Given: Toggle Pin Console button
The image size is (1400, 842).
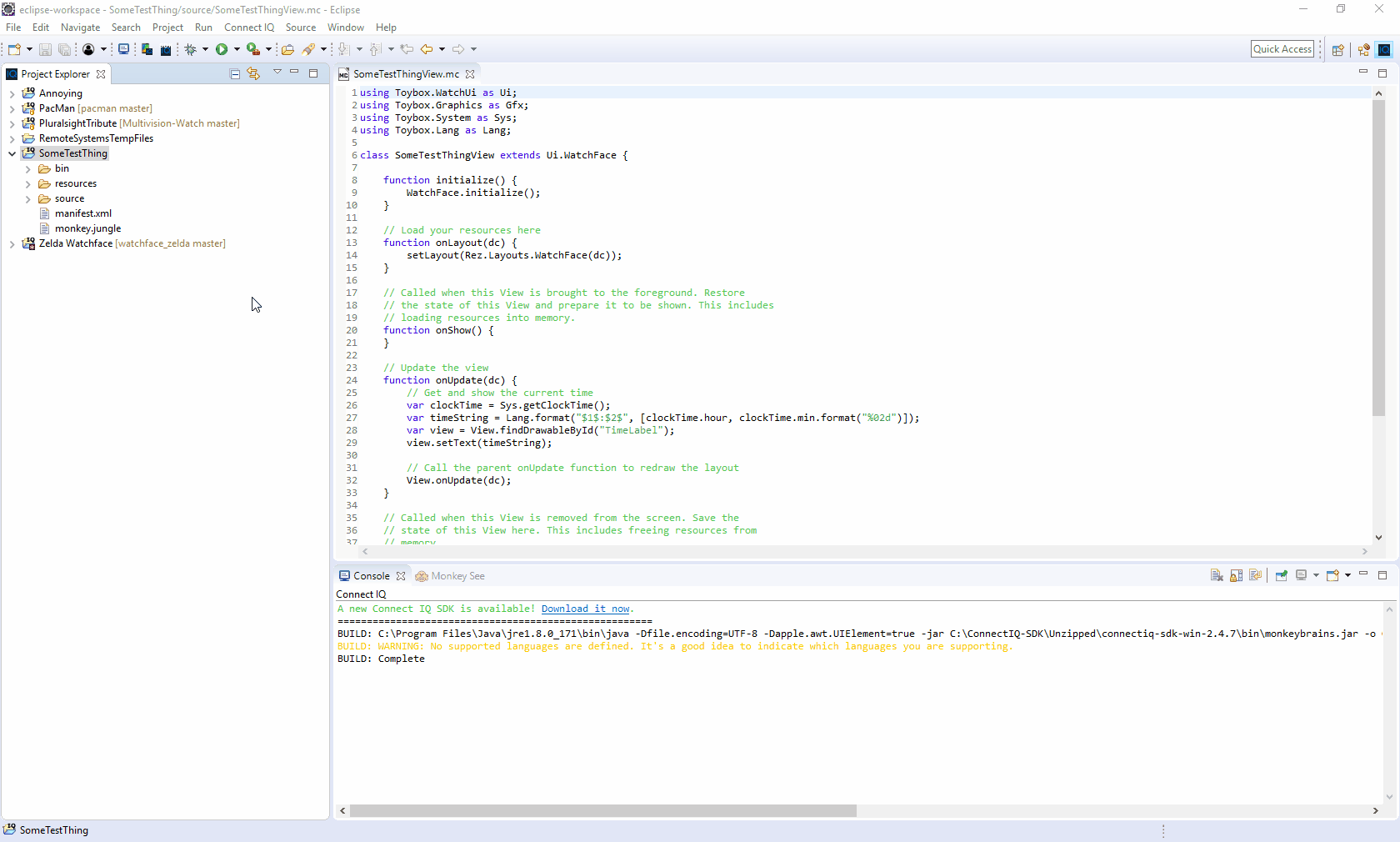Looking at the screenshot, I should (1282, 575).
